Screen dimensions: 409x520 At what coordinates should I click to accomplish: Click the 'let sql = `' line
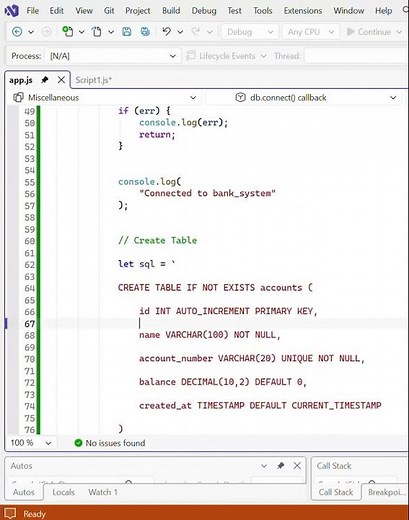pos(147,264)
